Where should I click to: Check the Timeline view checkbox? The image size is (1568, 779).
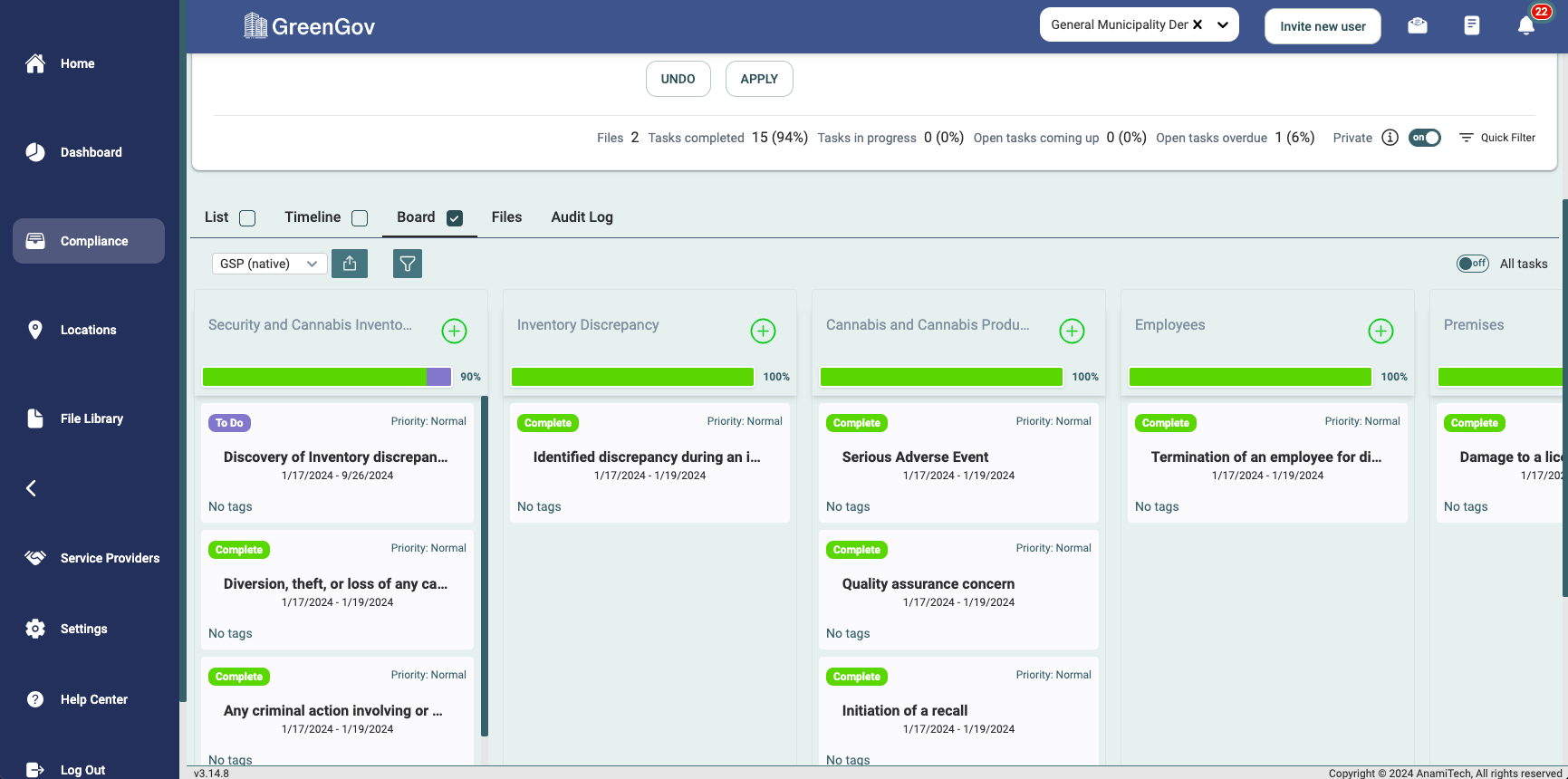[x=360, y=218]
